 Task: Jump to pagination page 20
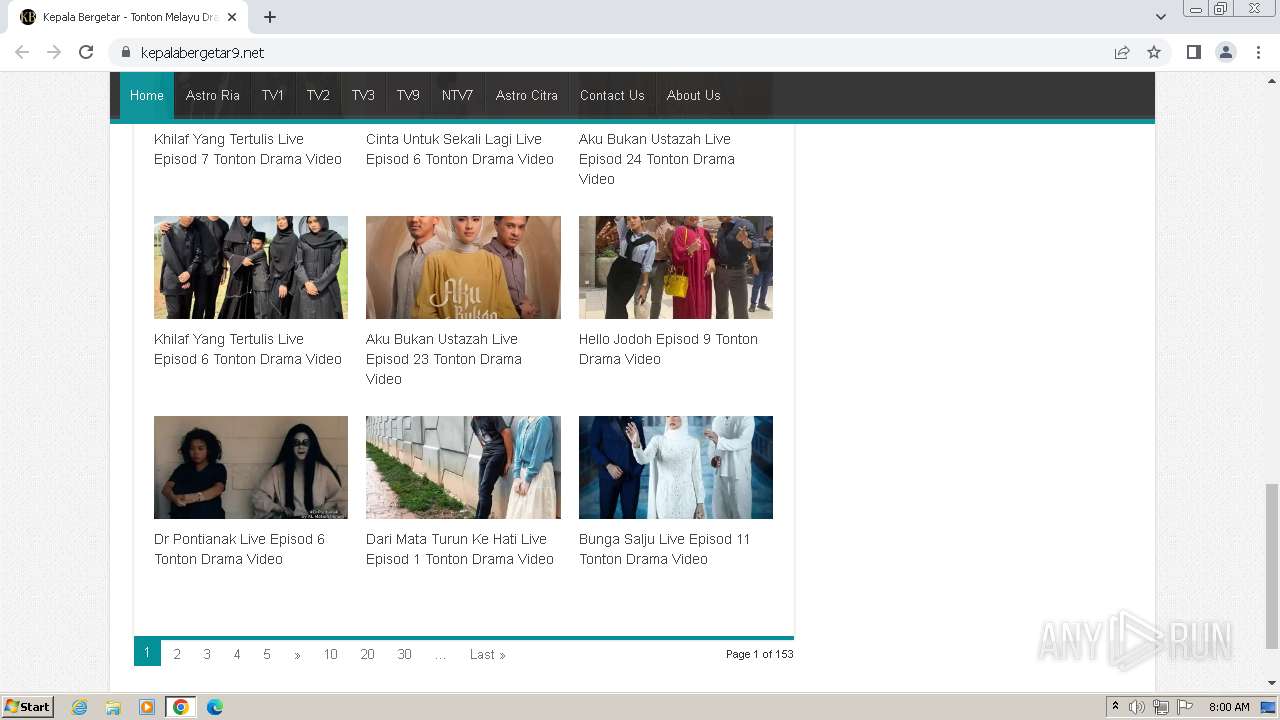click(367, 654)
